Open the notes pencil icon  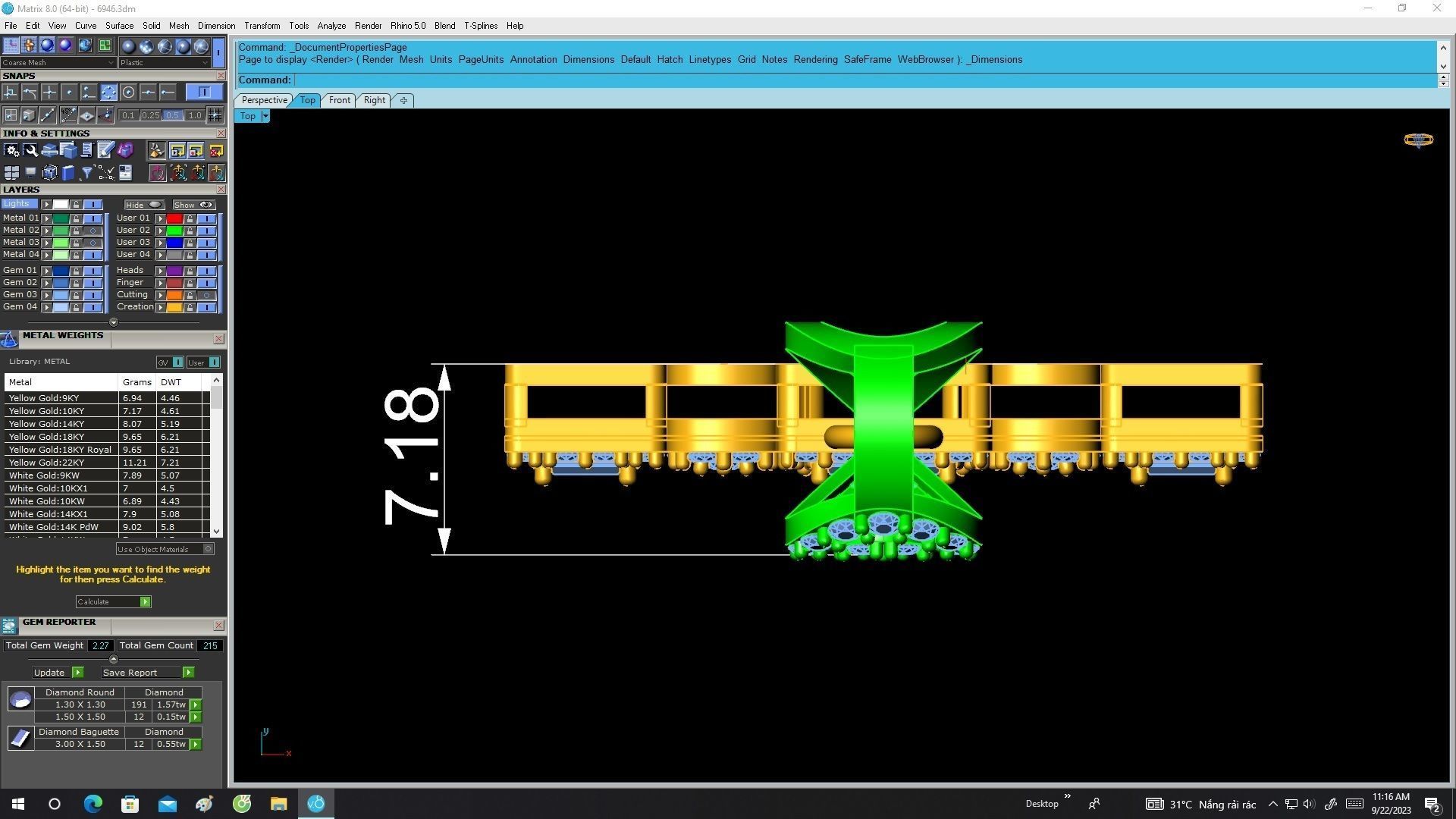click(x=105, y=150)
